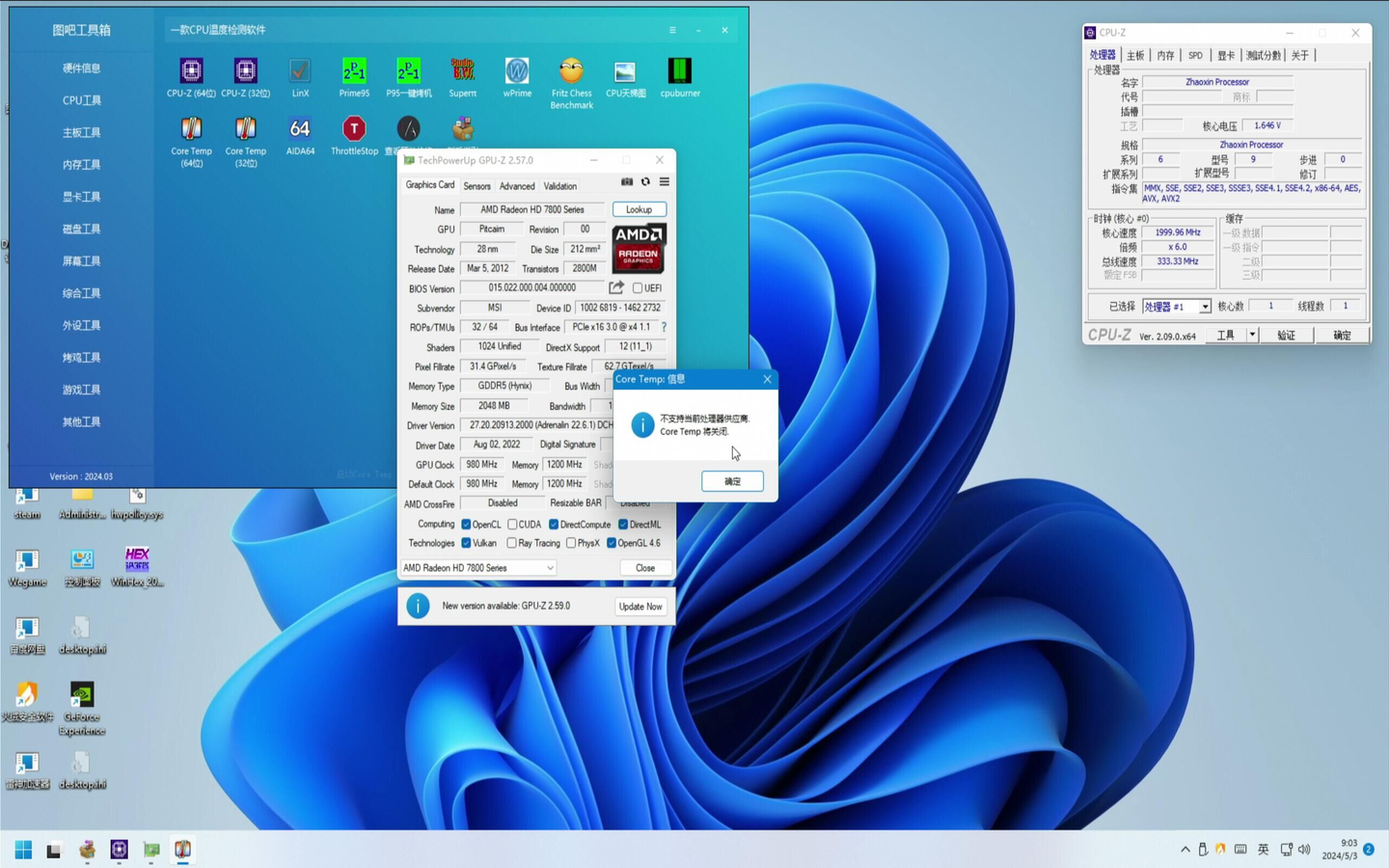1389x868 pixels.
Task: Expand the AMD Radeon HD 7800 Series dropdown
Action: pos(550,568)
